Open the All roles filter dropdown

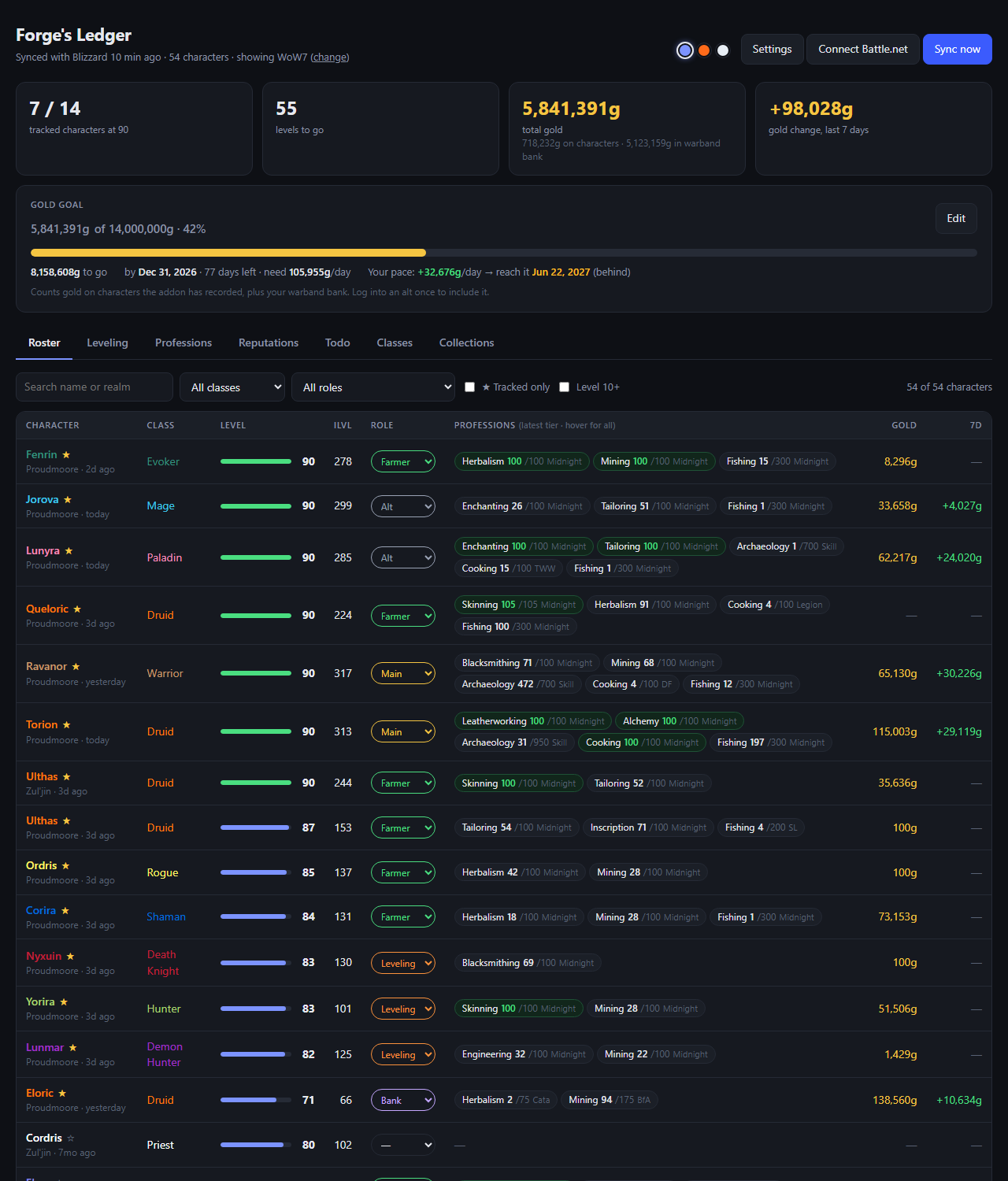coord(373,387)
